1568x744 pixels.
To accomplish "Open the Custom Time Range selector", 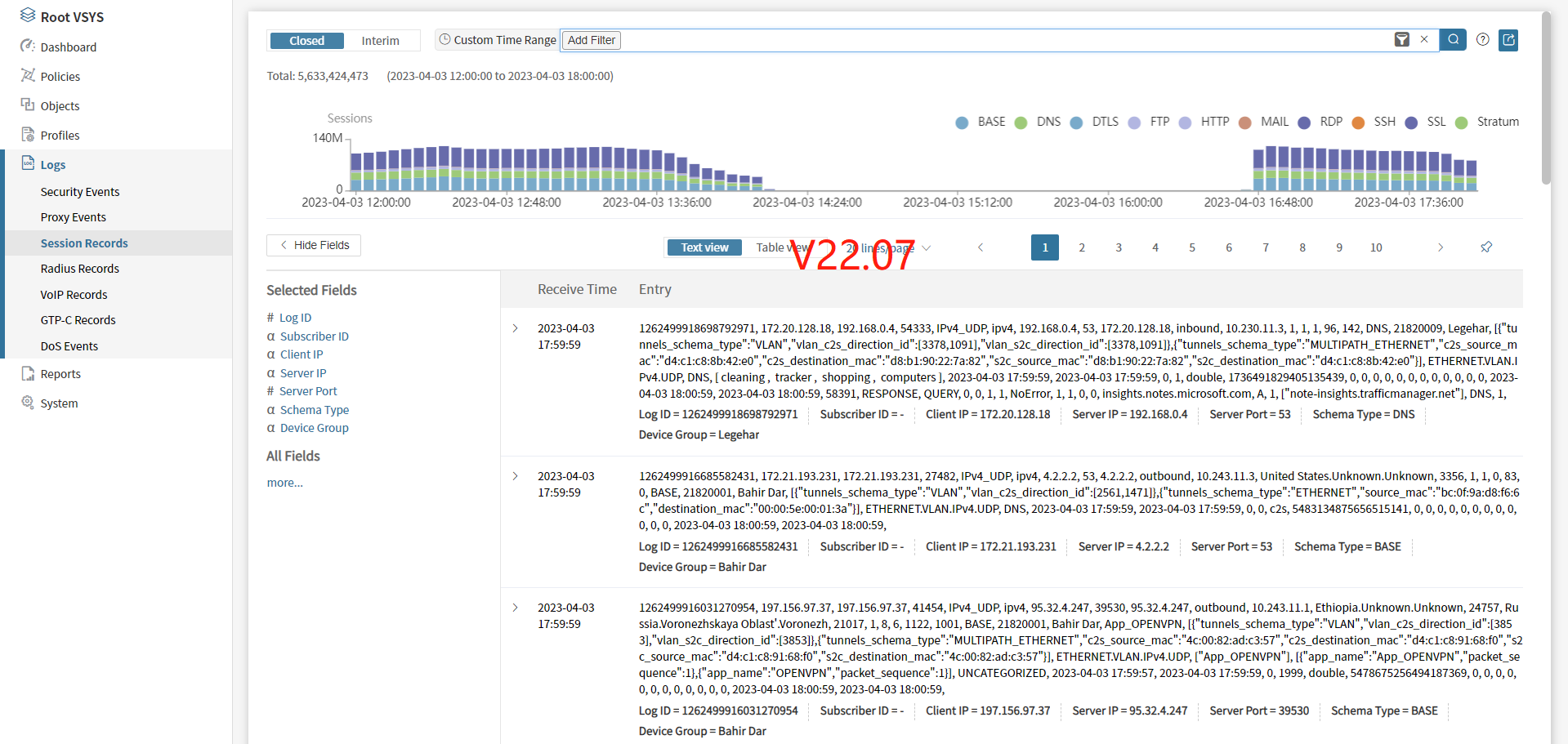I will pos(498,40).
